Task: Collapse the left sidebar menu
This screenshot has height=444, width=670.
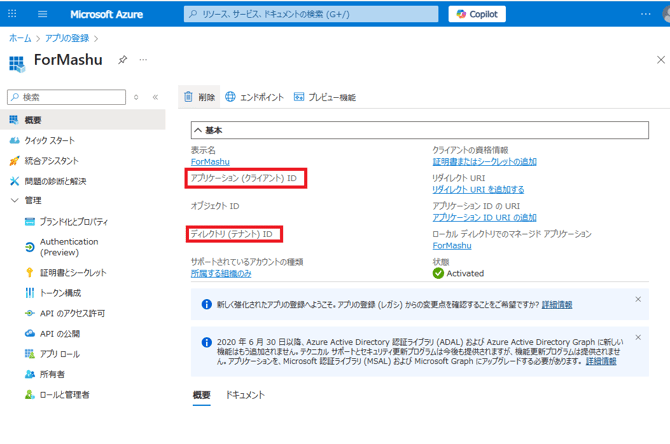Action: (x=155, y=97)
